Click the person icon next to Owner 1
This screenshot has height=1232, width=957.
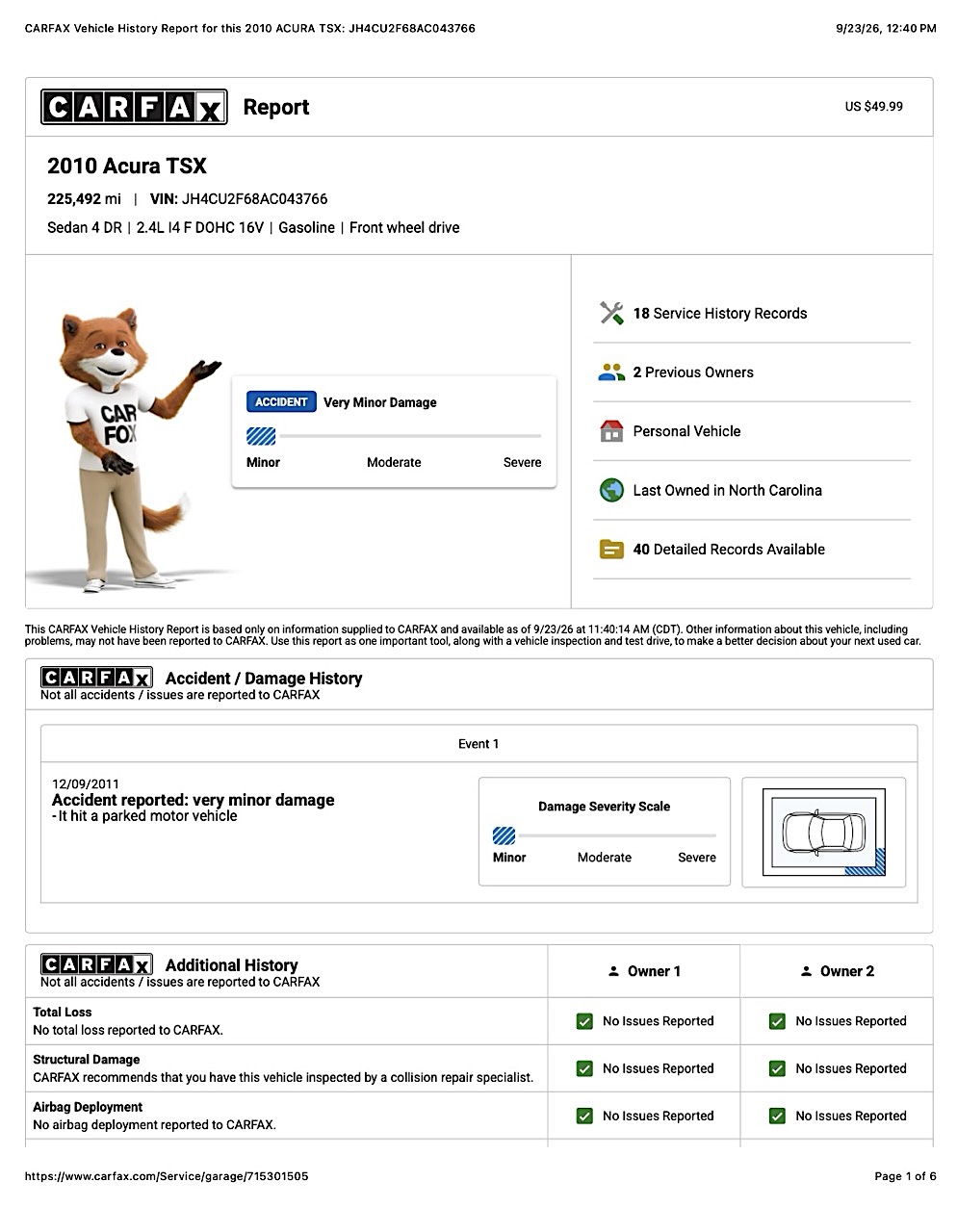(613, 971)
